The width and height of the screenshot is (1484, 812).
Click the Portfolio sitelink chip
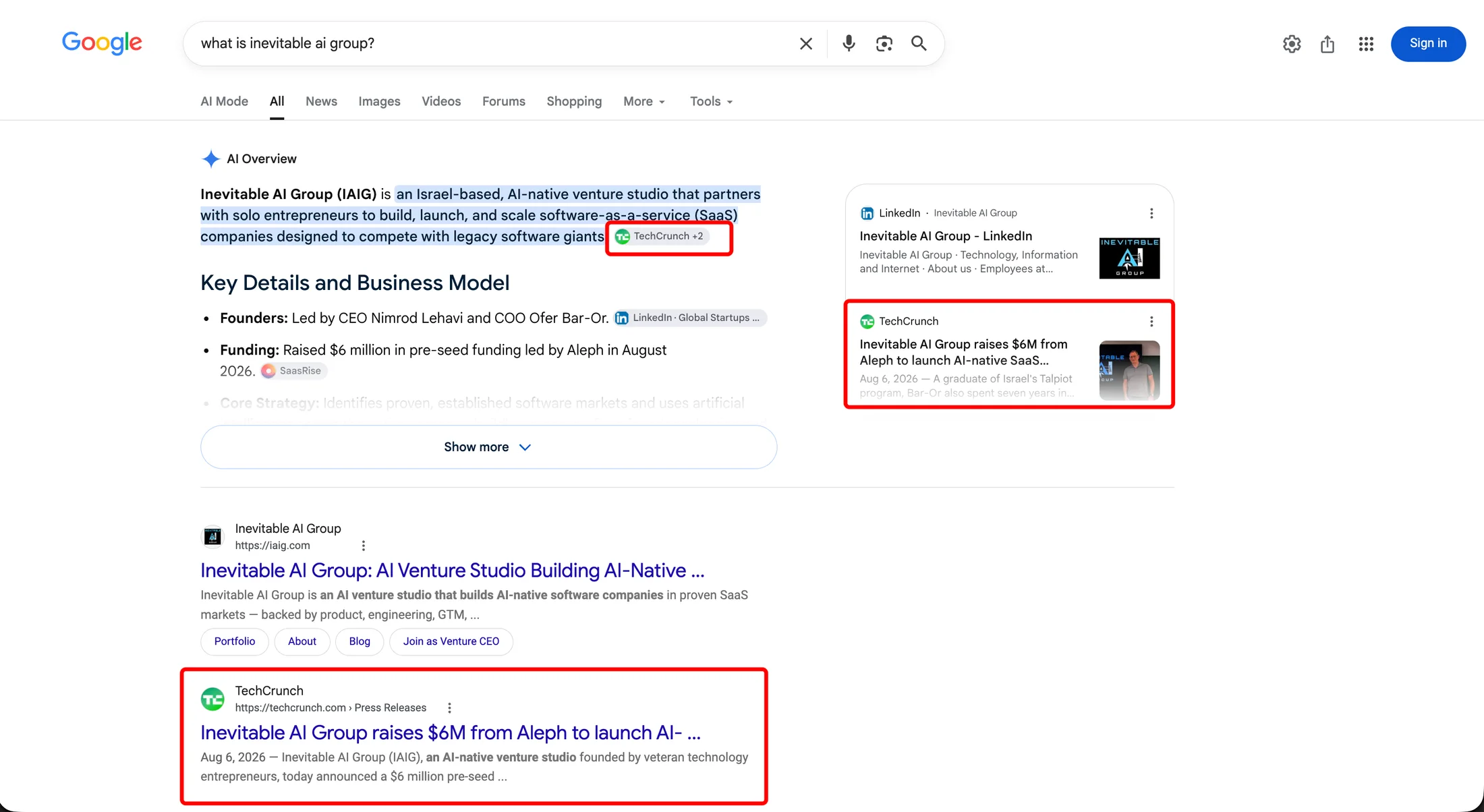(235, 641)
